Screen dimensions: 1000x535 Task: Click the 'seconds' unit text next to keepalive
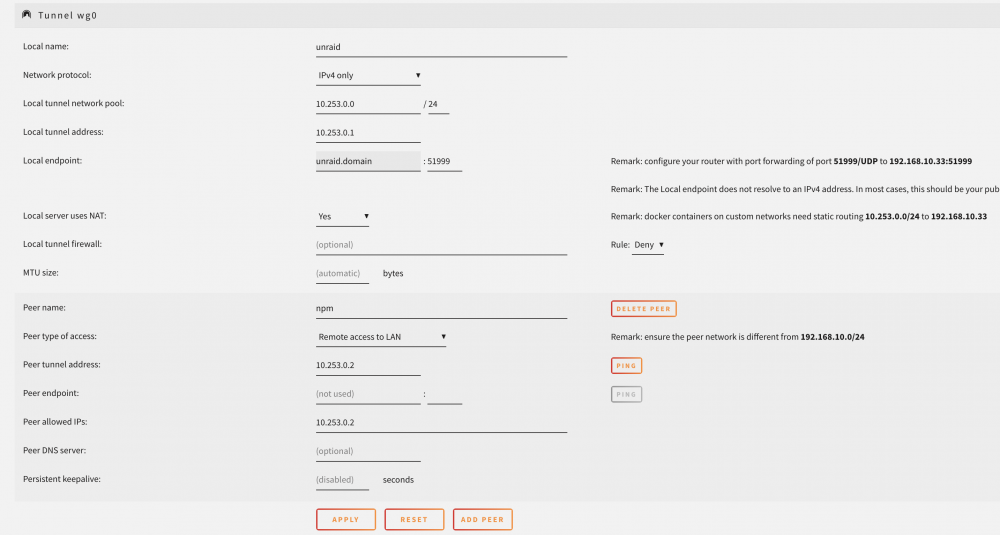coord(398,480)
